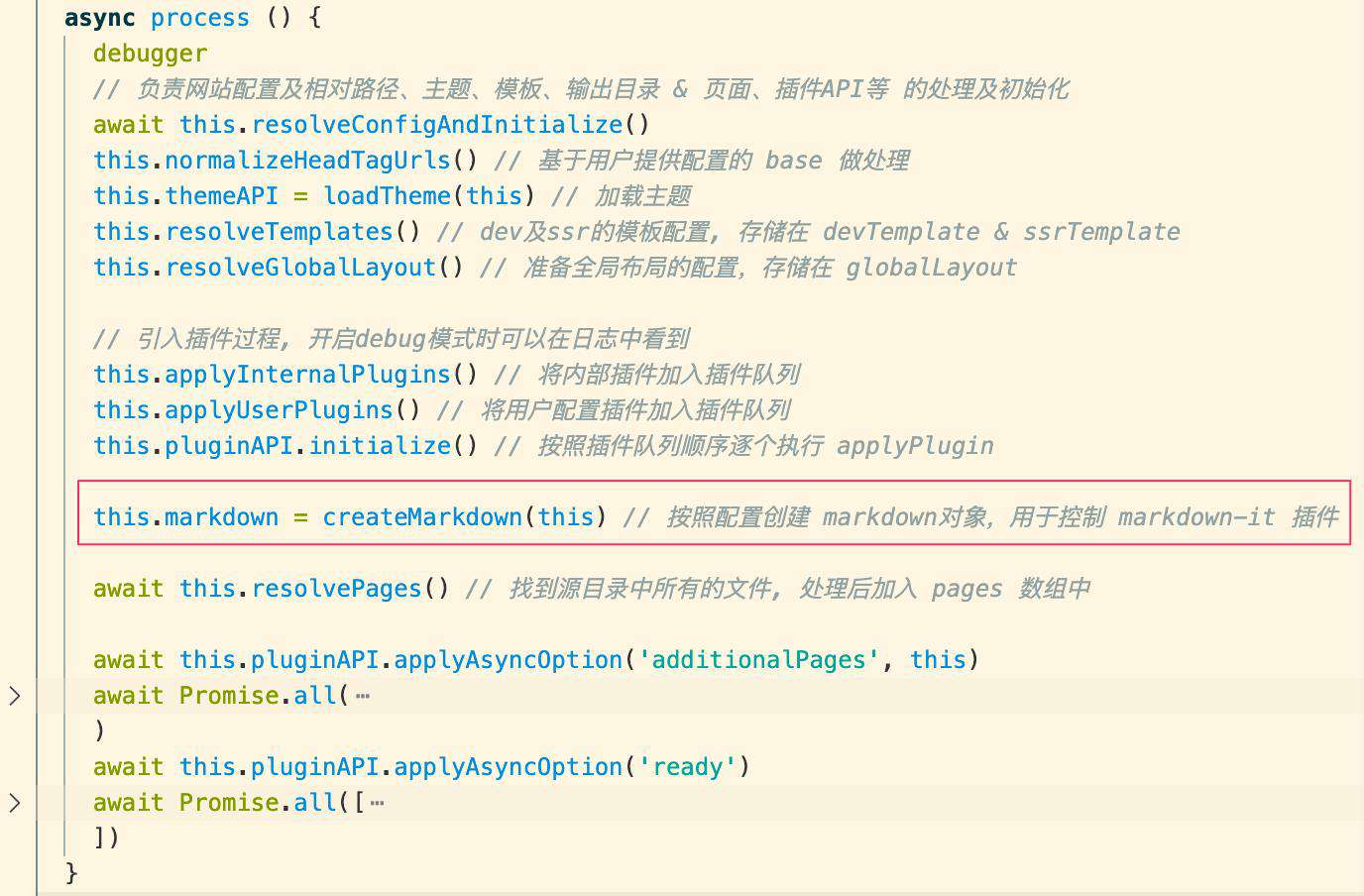
Task: Click the comment mentioning 'globalLayout'
Action: [748, 268]
